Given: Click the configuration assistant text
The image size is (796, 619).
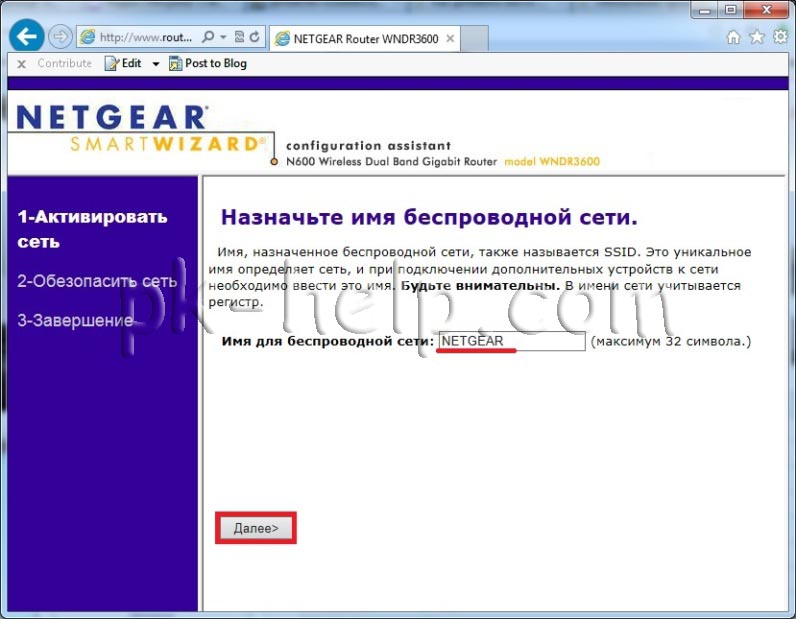Looking at the screenshot, I should click(368, 146).
